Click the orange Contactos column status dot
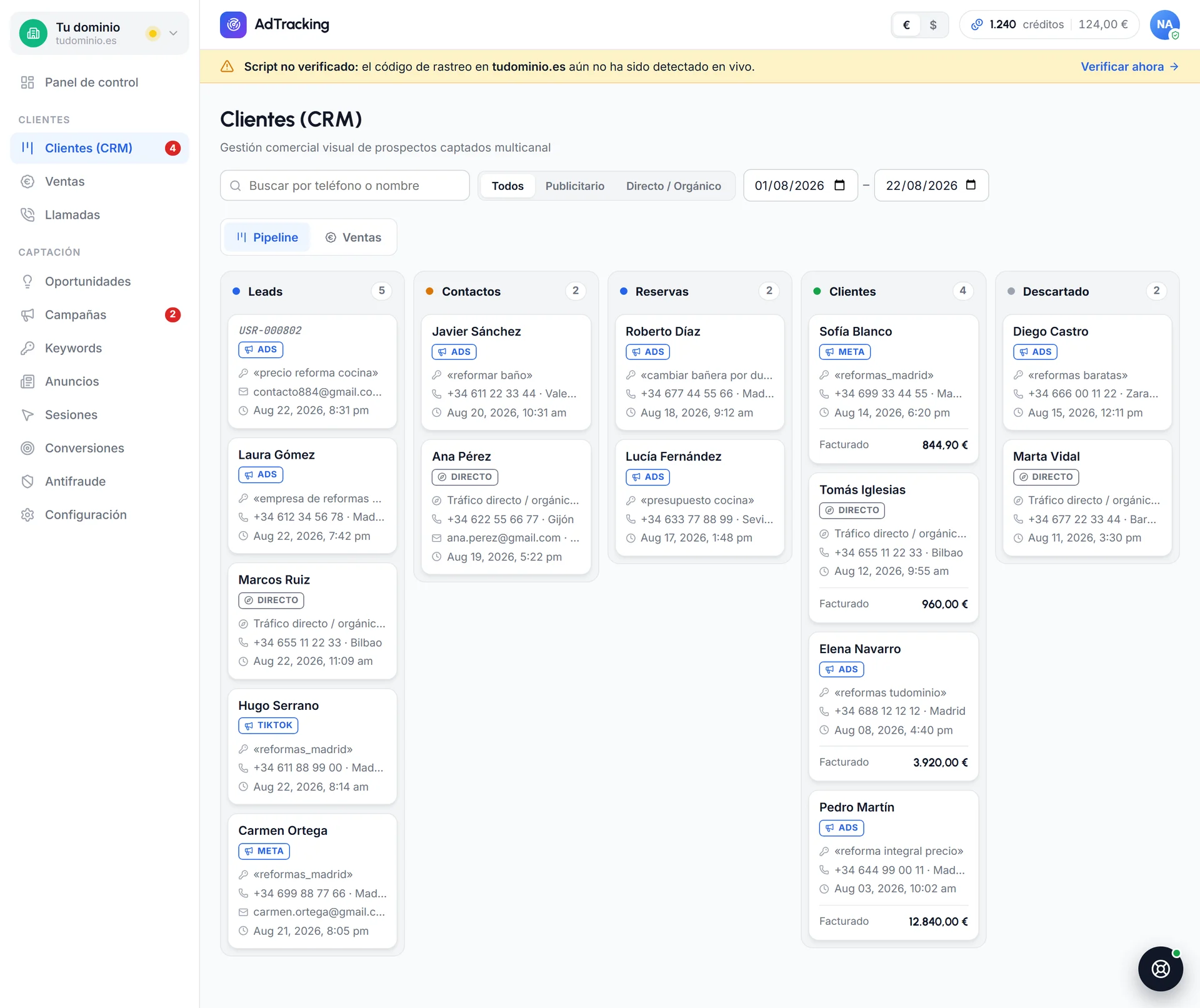The image size is (1200, 1008). pyautogui.click(x=430, y=291)
